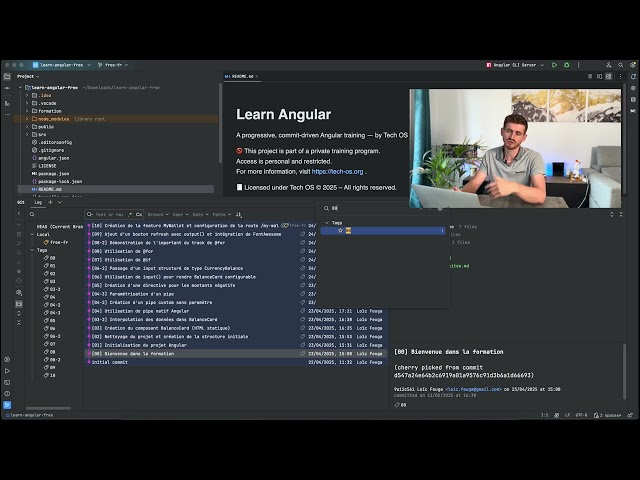
Task: Open the Notifications icon on right sidebar
Action: (x=633, y=76)
